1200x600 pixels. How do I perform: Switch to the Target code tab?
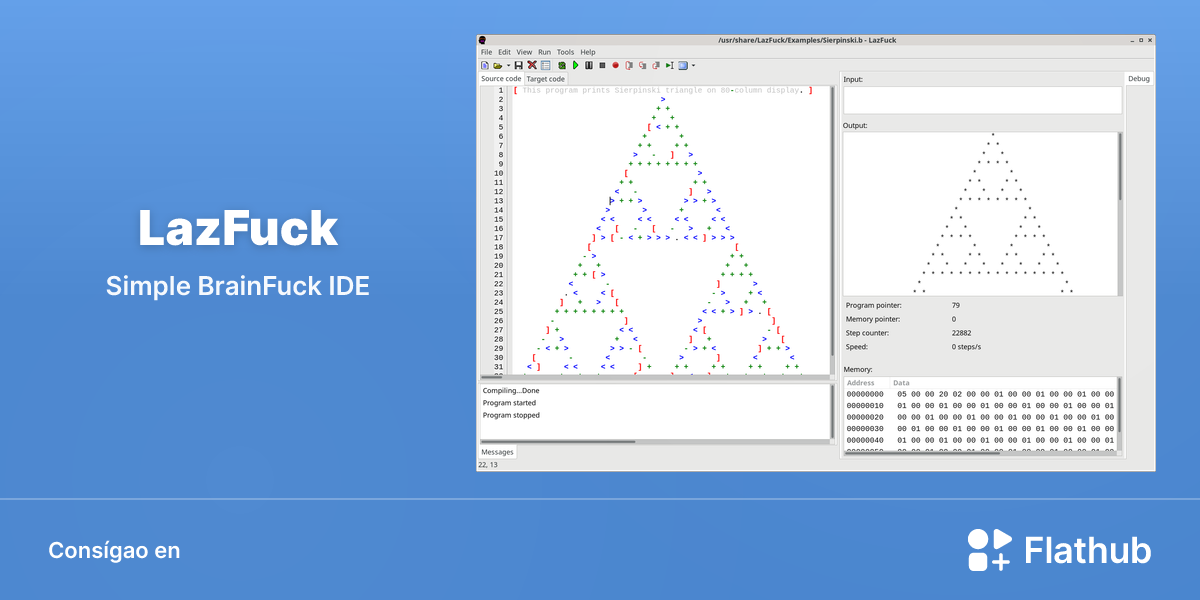tap(546, 78)
